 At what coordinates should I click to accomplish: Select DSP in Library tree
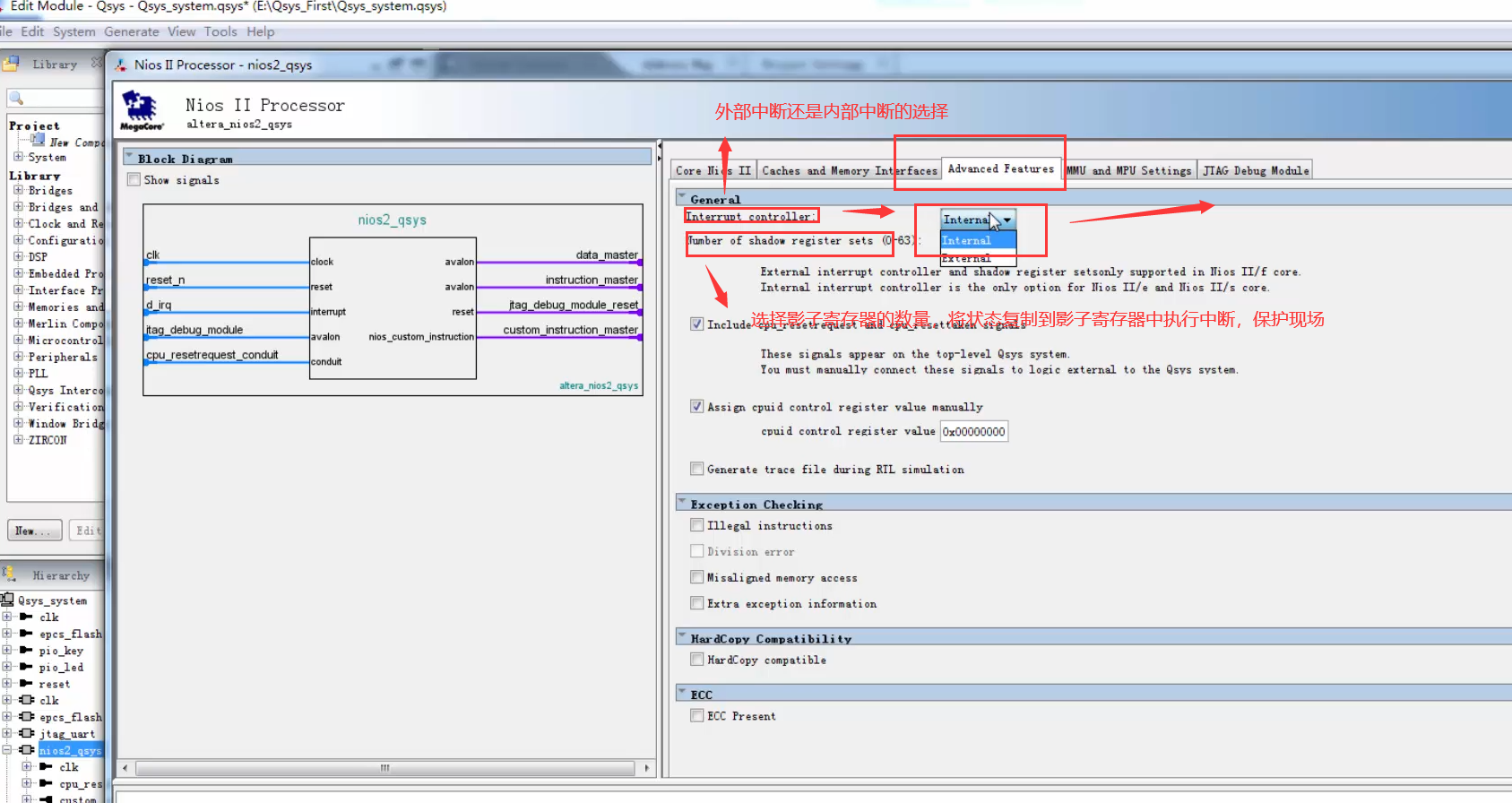38,257
